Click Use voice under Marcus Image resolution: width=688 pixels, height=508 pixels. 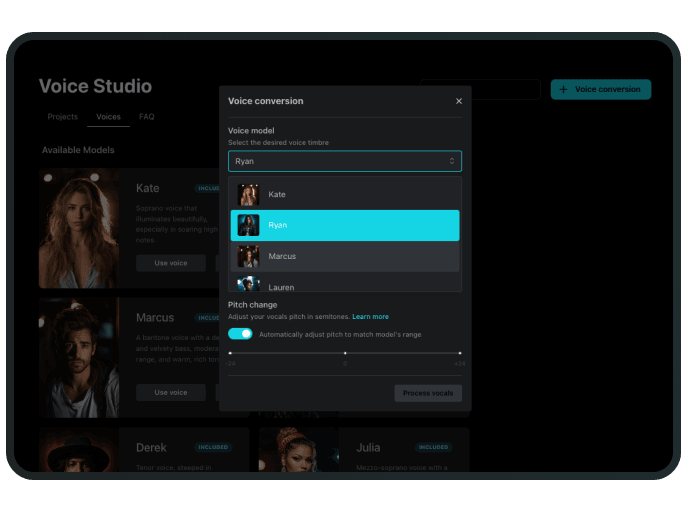click(x=171, y=393)
